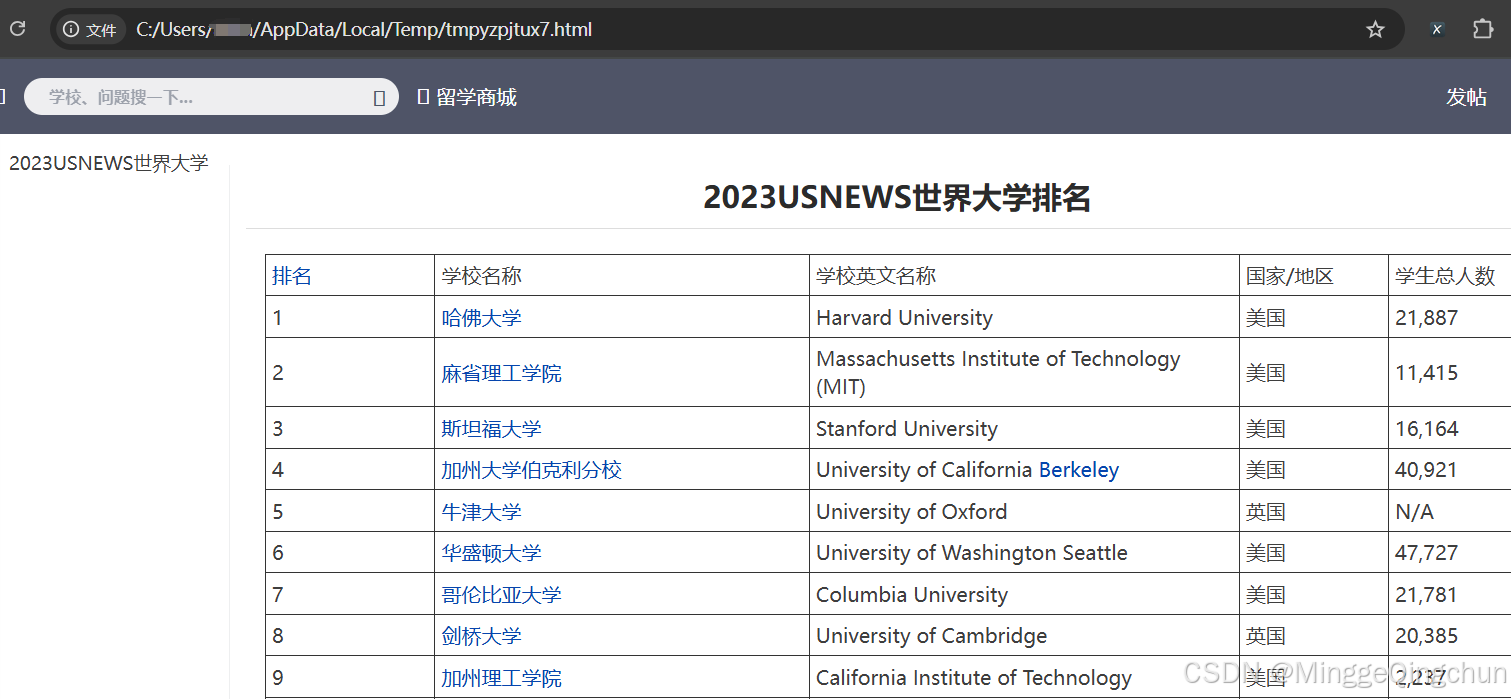Click the 排名 column header link

[292, 276]
